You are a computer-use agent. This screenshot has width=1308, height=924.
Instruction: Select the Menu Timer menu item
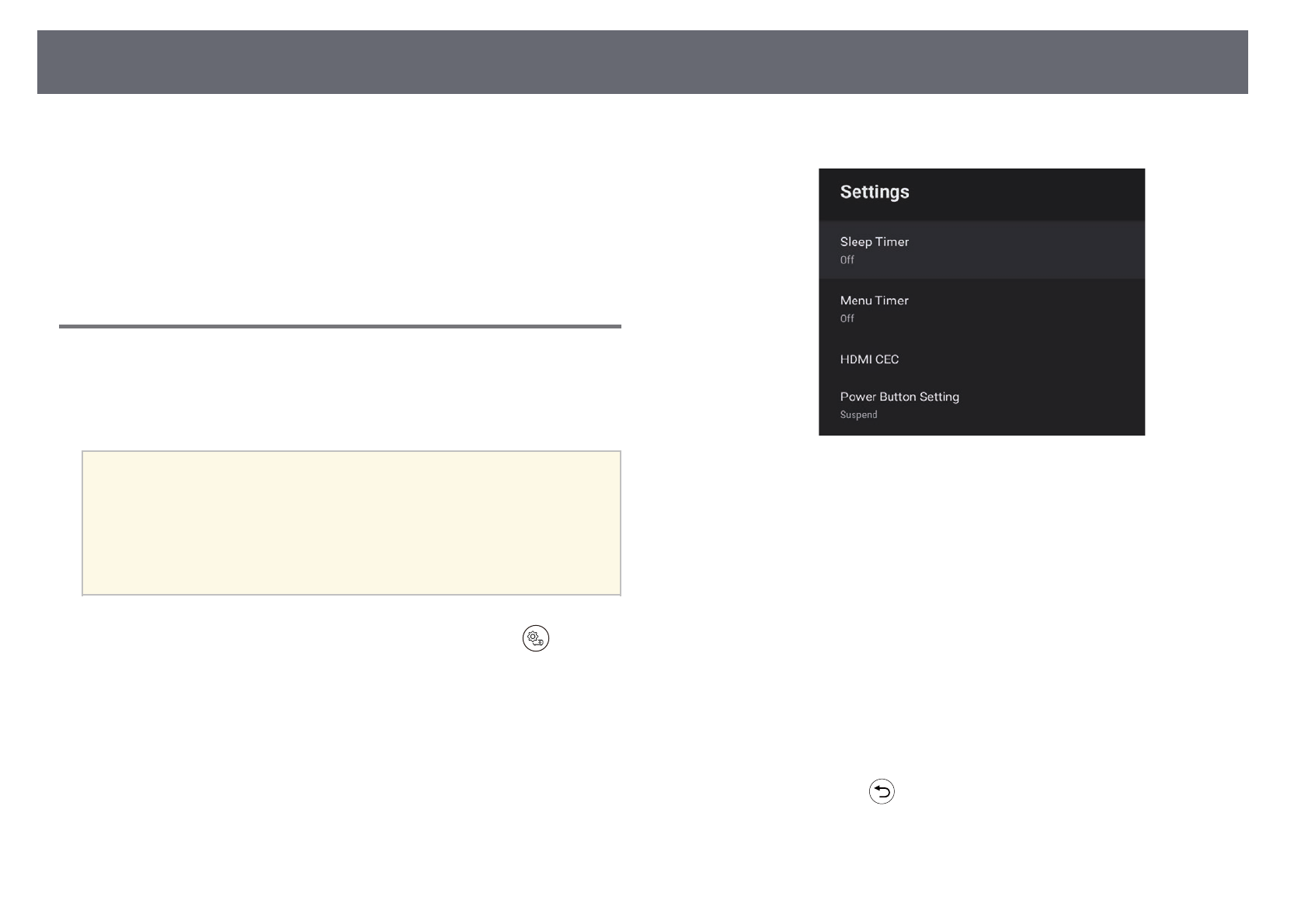874,300
